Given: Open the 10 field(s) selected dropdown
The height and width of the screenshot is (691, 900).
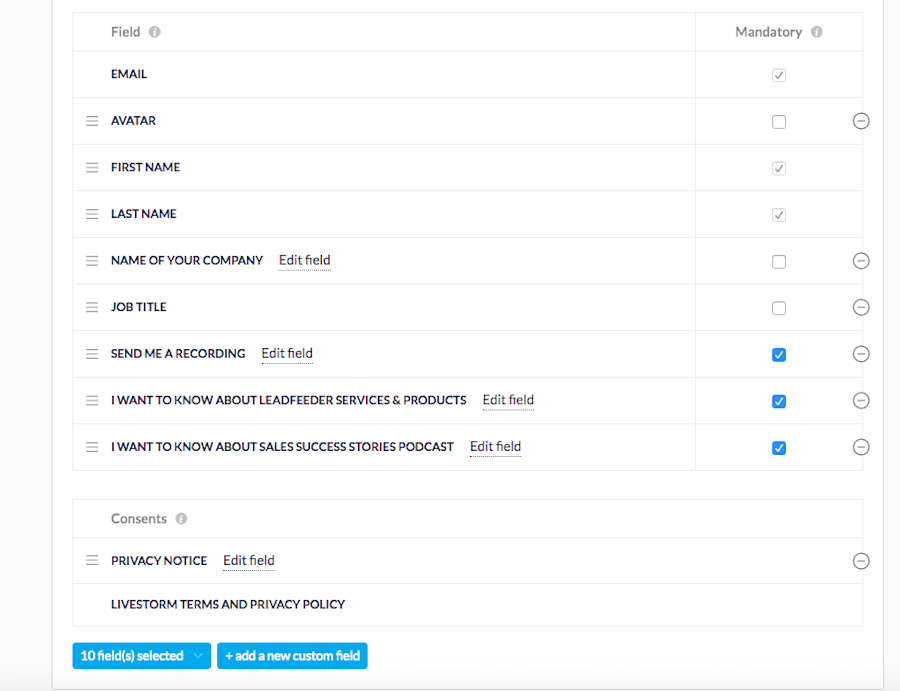Looking at the screenshot, I should pyautogui.click(x=141, y=655).
